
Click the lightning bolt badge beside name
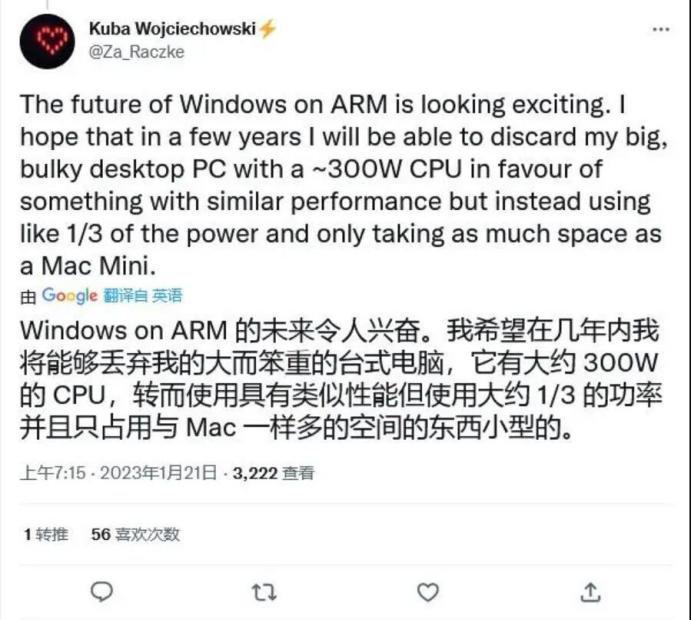click(x=267, y=29)
